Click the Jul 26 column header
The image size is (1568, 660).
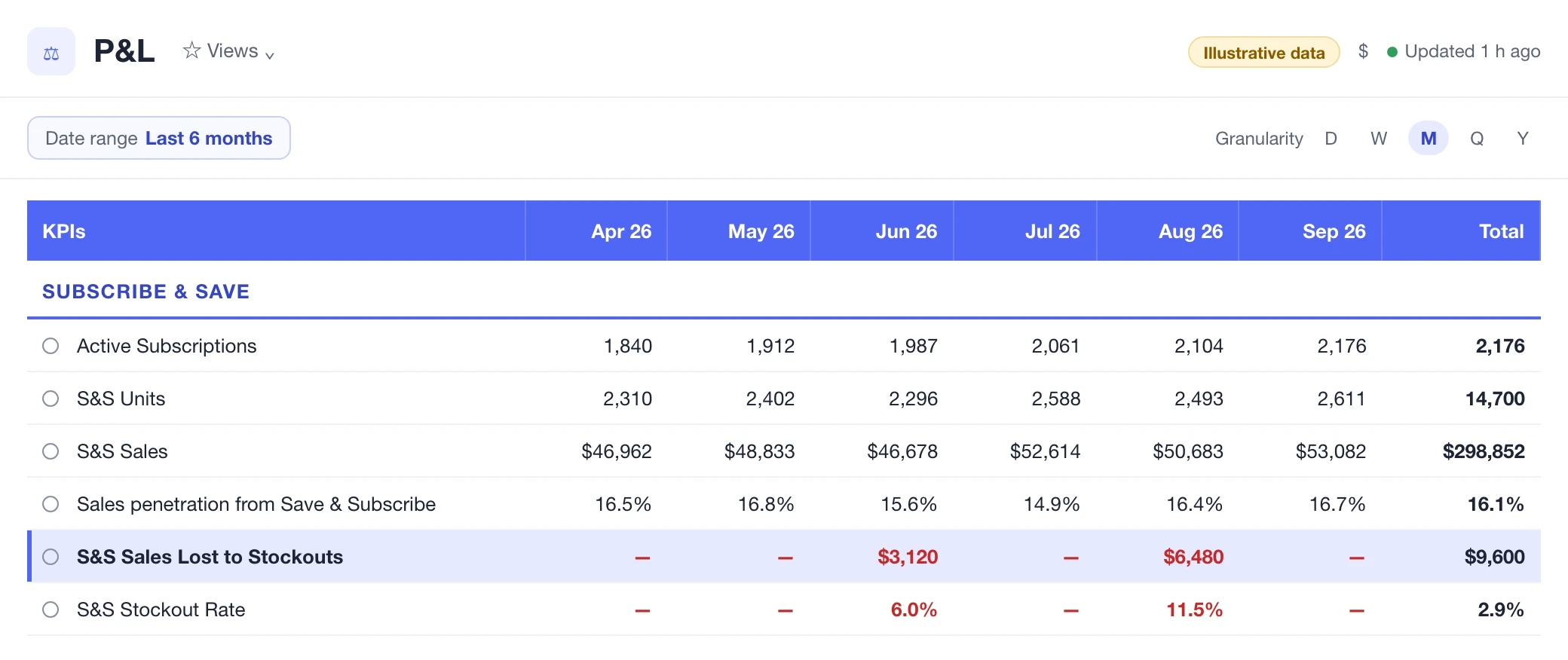click(1025, 231)
